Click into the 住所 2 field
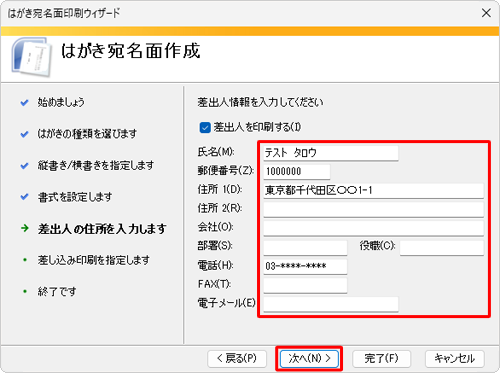Viewport: 500px width, 373px height. pos(373,210)
